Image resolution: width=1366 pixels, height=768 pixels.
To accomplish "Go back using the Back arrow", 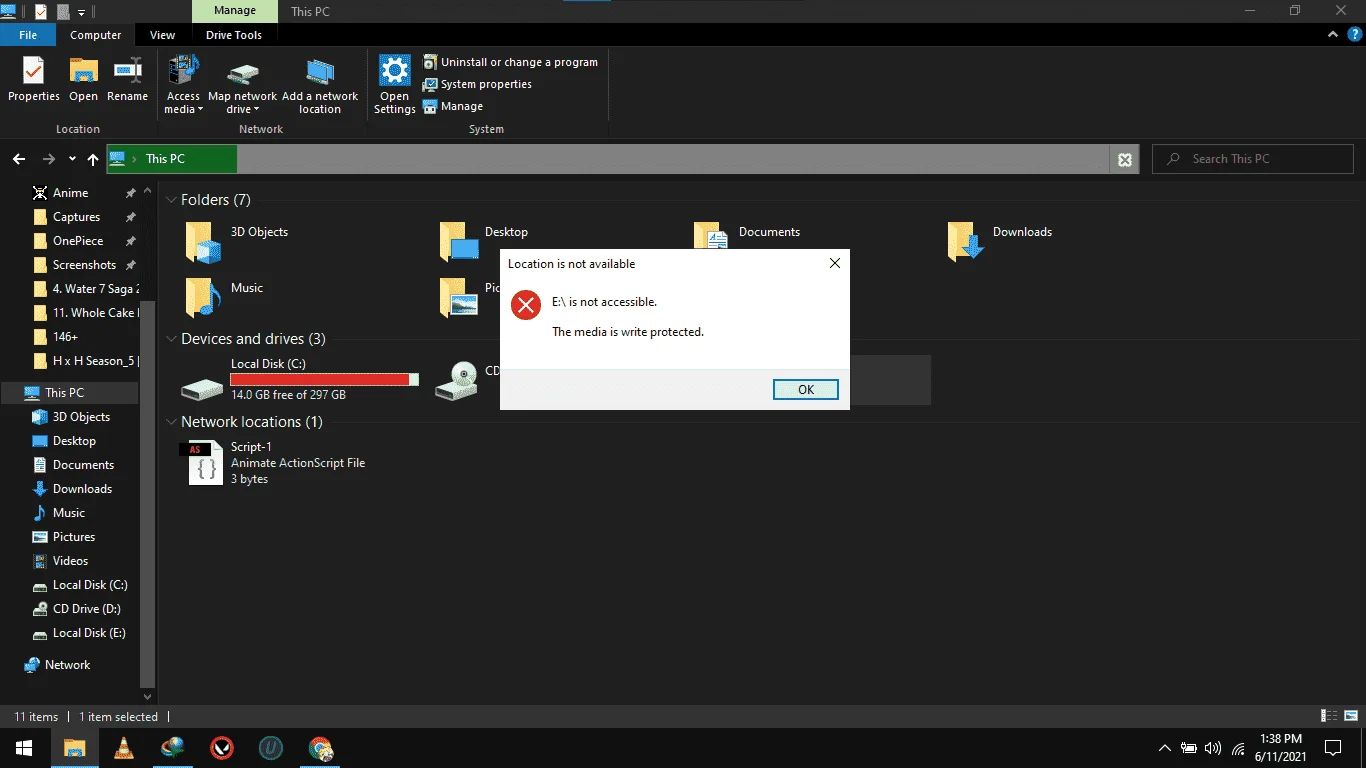I will coord(19,159).
